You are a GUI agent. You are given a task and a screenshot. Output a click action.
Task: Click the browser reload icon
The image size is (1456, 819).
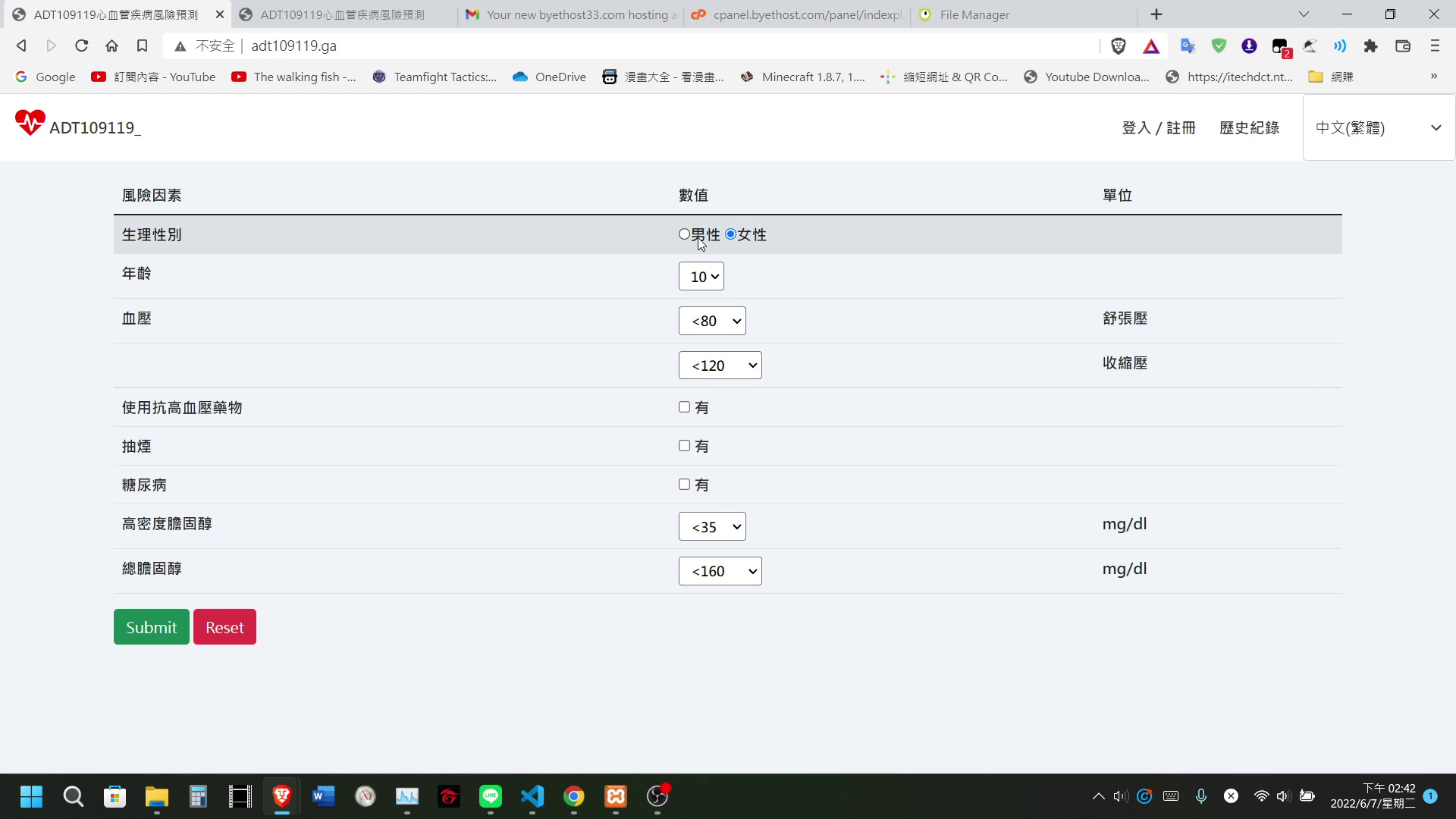pyautogui.click(x=81, y=45)
